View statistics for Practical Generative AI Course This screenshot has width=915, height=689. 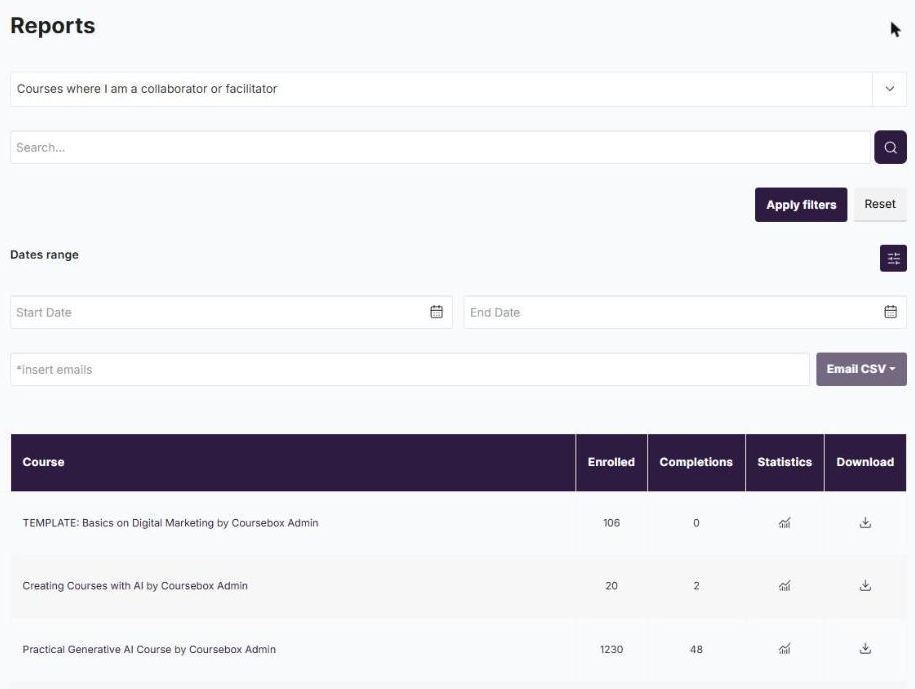click(x=784, y=649)
